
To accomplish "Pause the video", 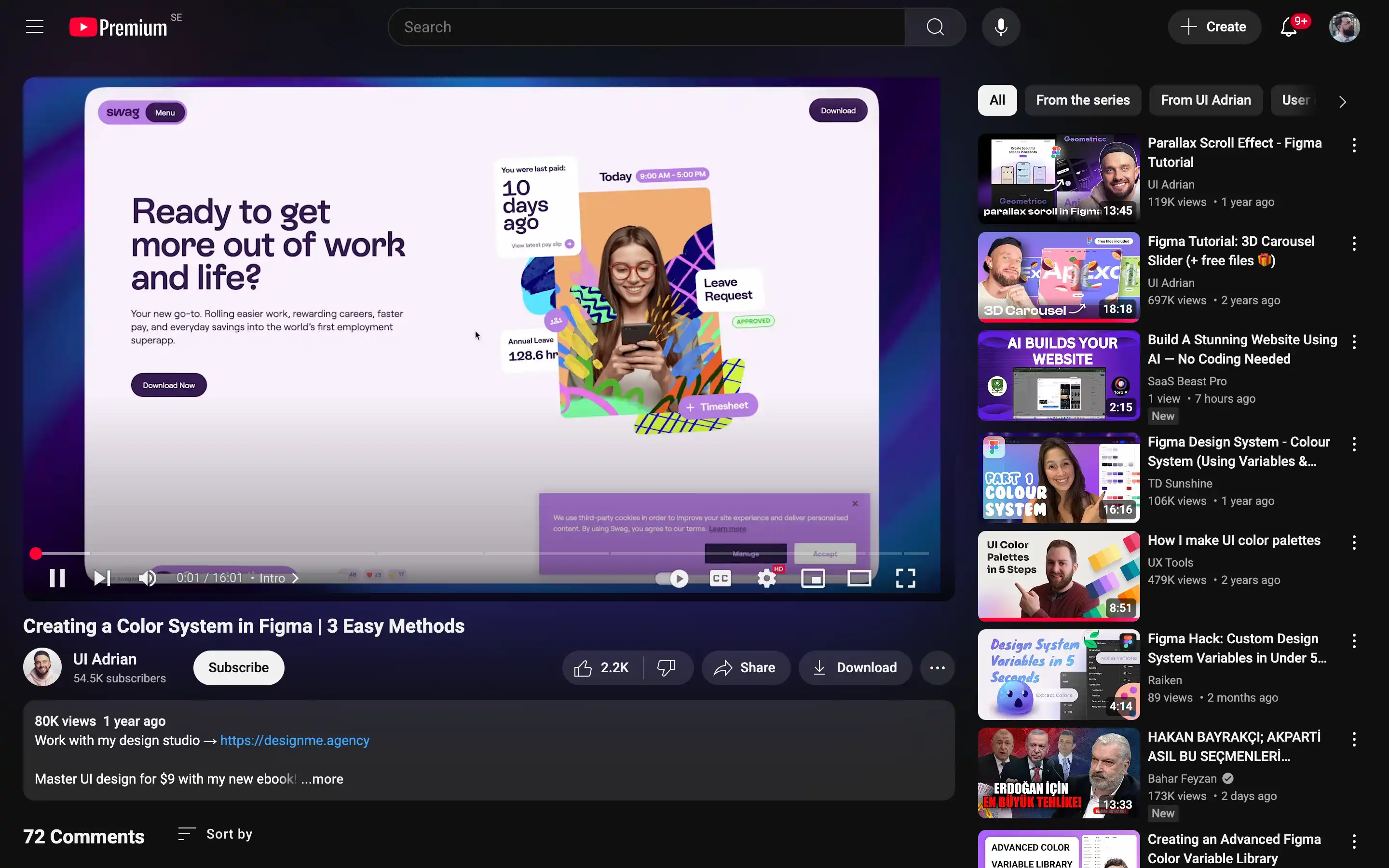I will [x=57, y=578].
